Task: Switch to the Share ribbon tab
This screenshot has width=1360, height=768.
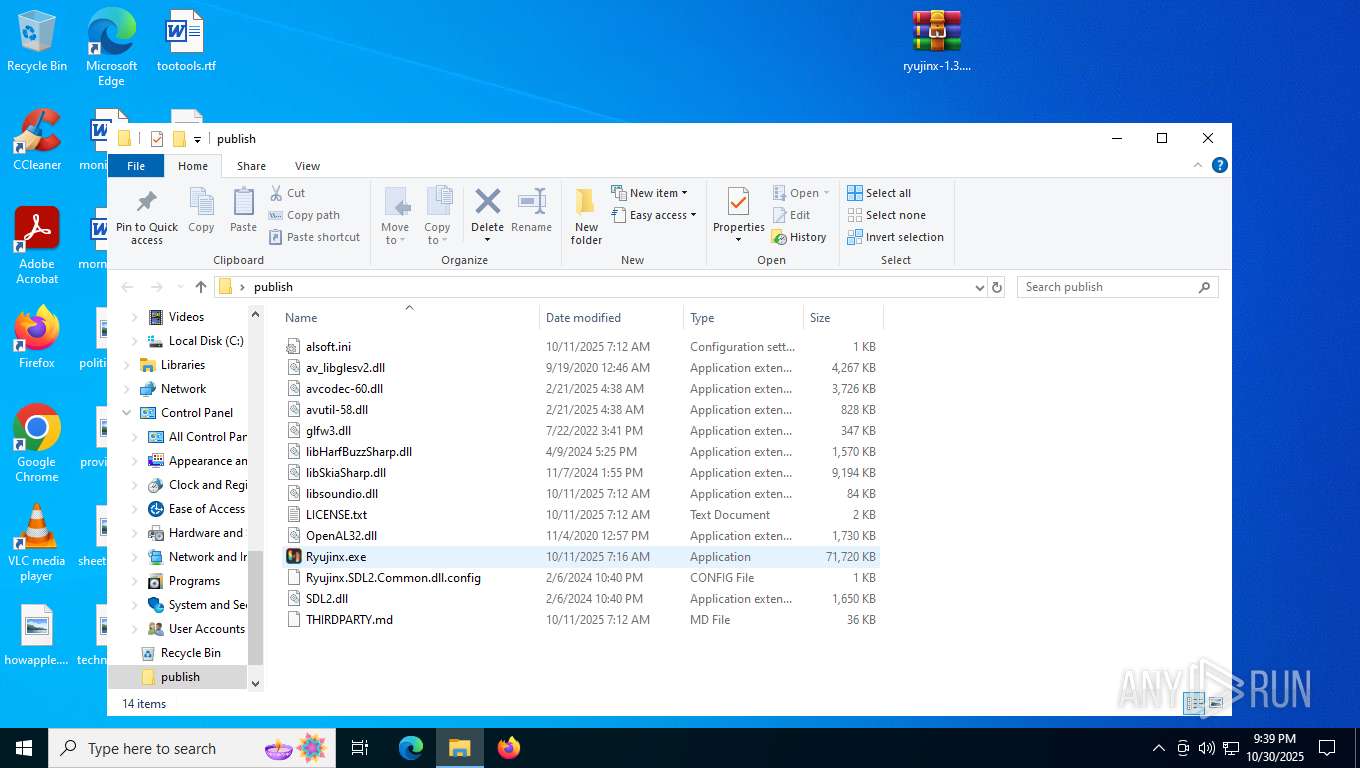Action: tap(251, 166)
